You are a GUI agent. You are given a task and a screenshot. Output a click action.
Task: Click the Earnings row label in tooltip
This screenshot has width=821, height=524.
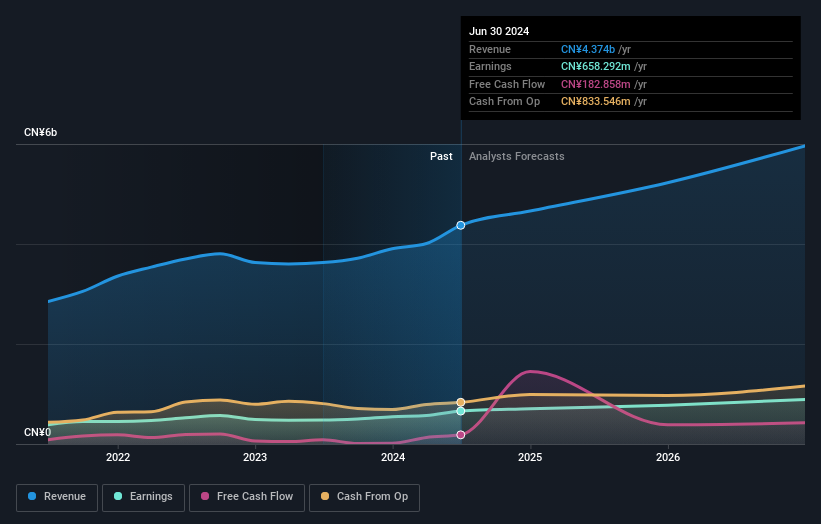[x=490, y=66]
